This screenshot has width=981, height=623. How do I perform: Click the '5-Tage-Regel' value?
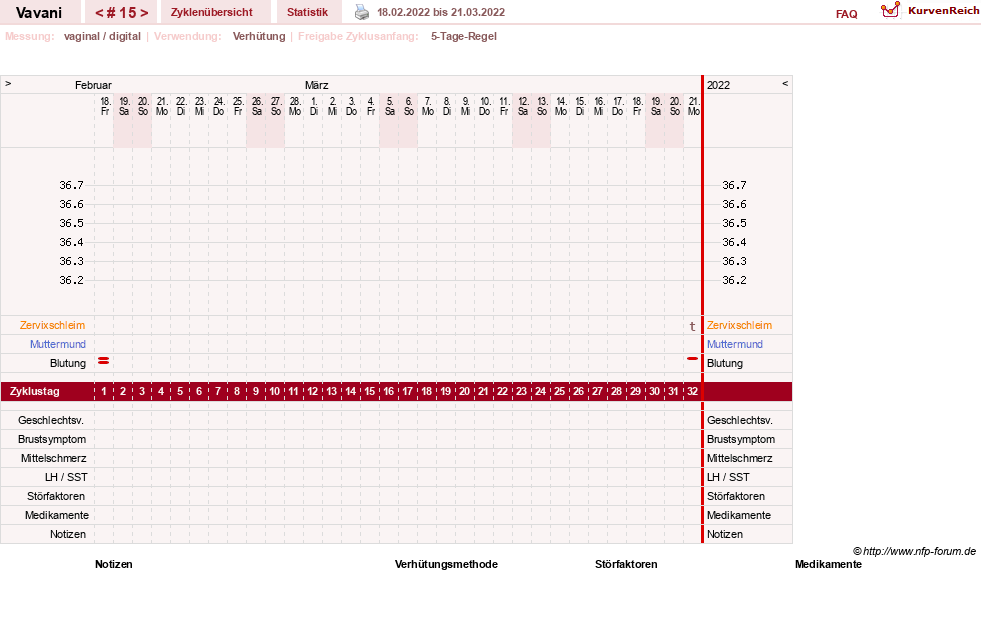(464, 36)
